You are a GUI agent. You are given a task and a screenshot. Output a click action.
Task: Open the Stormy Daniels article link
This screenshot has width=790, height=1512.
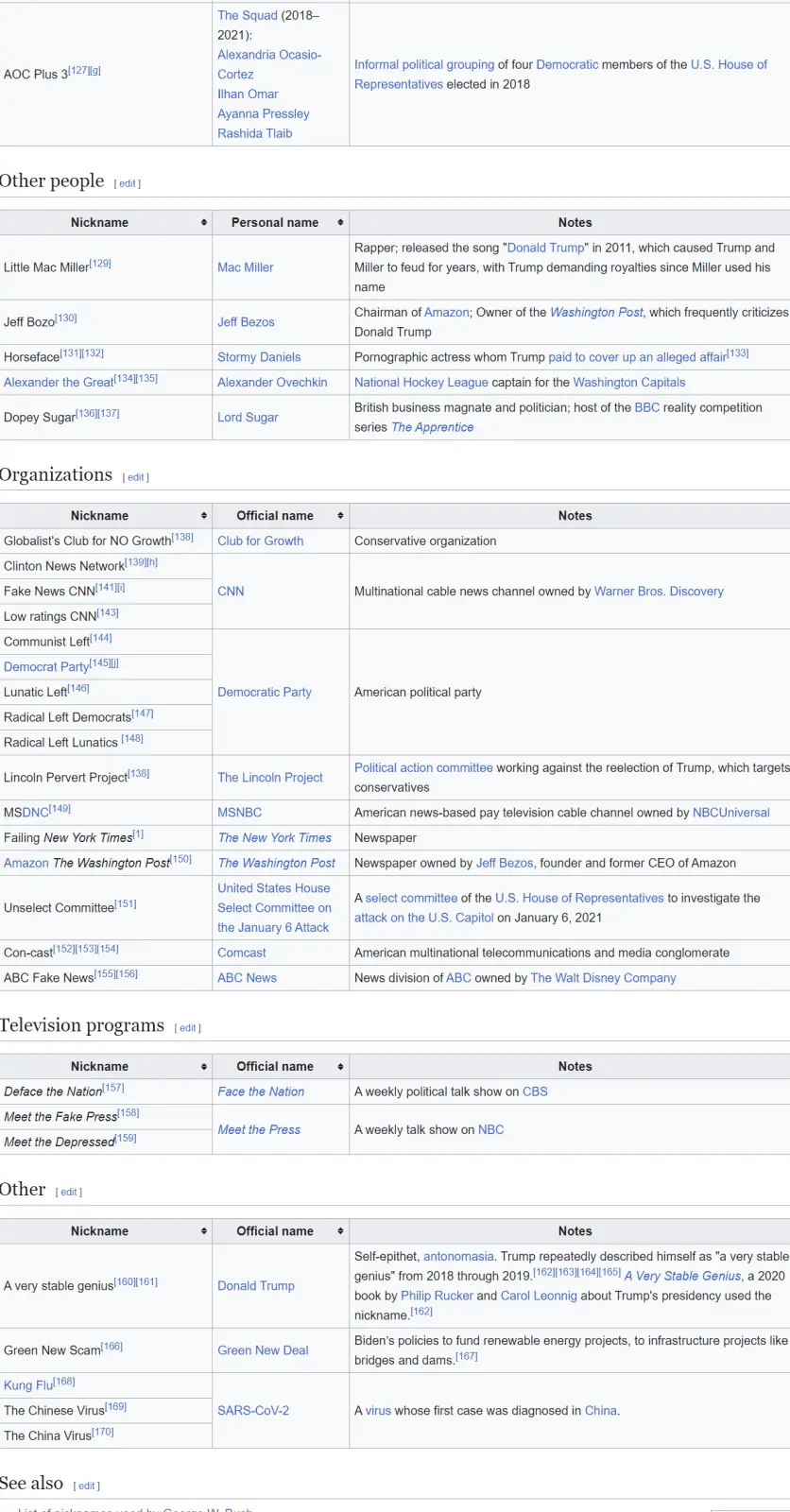click(259, 357)
